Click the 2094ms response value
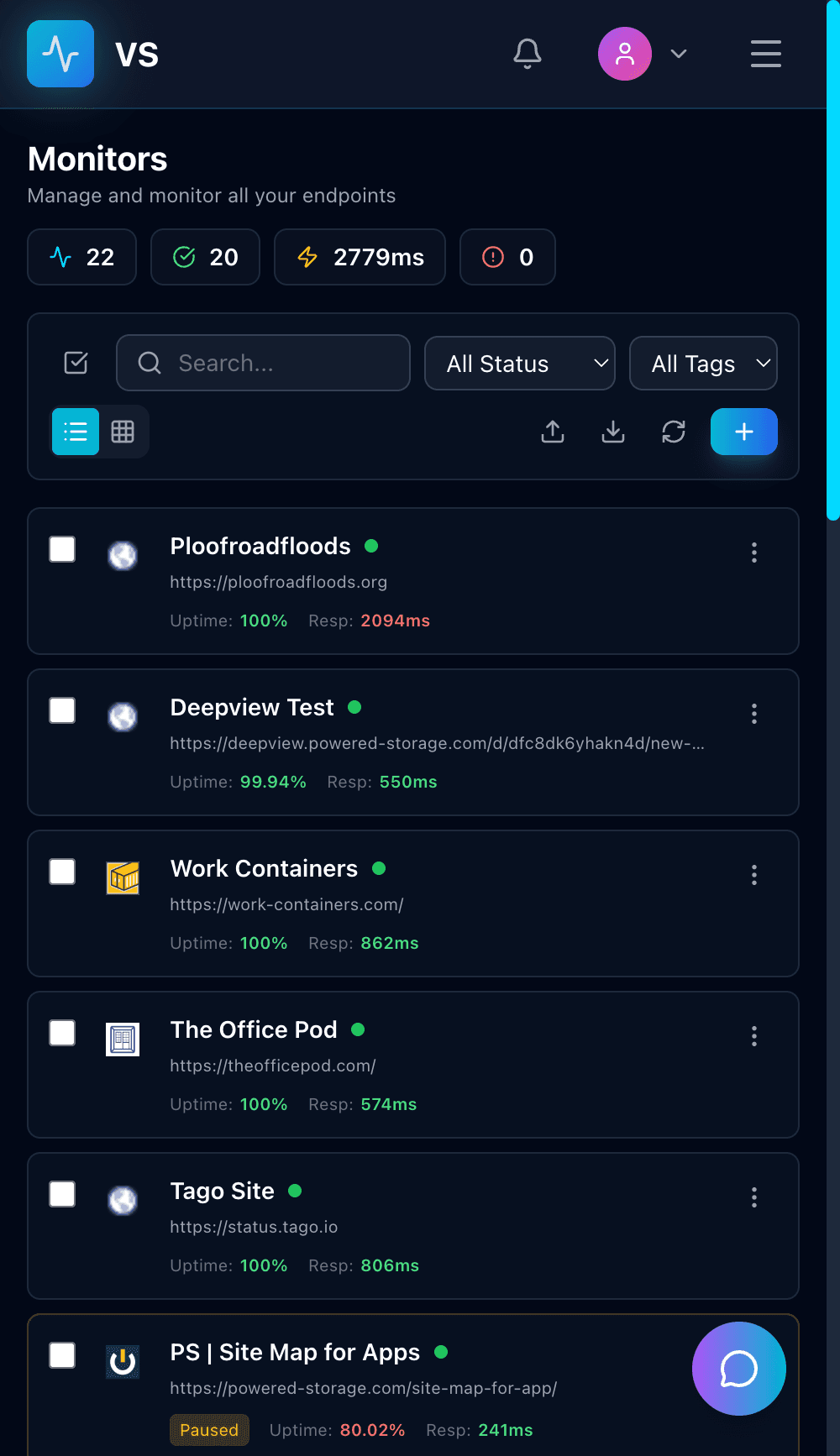Viewport: 840px width, 1456px height. pyautogui.click(x=396, y=621)
